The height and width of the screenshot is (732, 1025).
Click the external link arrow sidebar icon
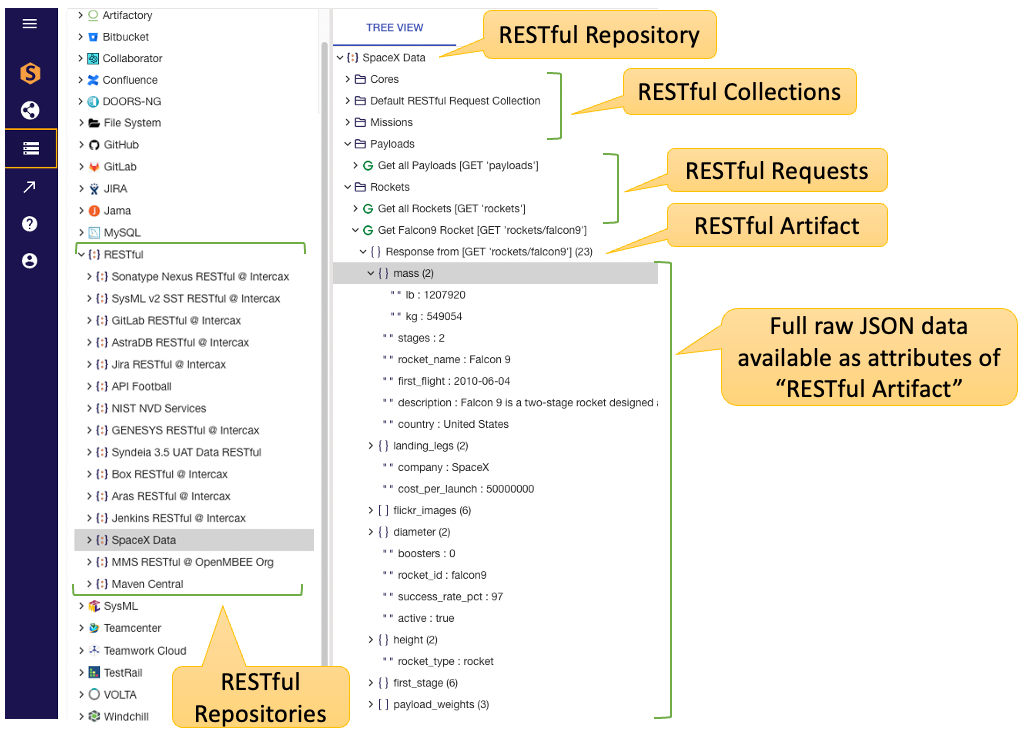tap(30, 186)
